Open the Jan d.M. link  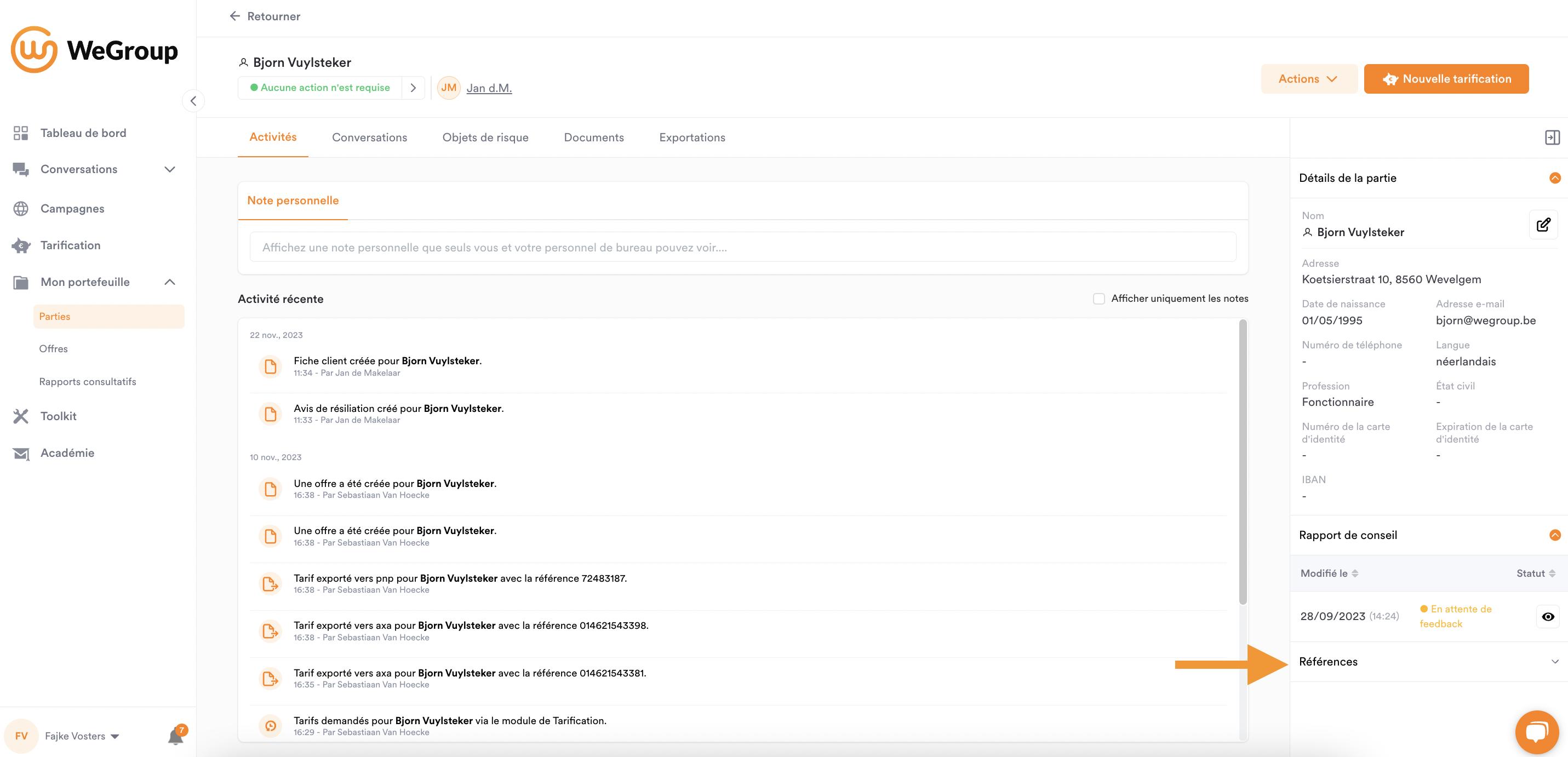click(489, 88)
